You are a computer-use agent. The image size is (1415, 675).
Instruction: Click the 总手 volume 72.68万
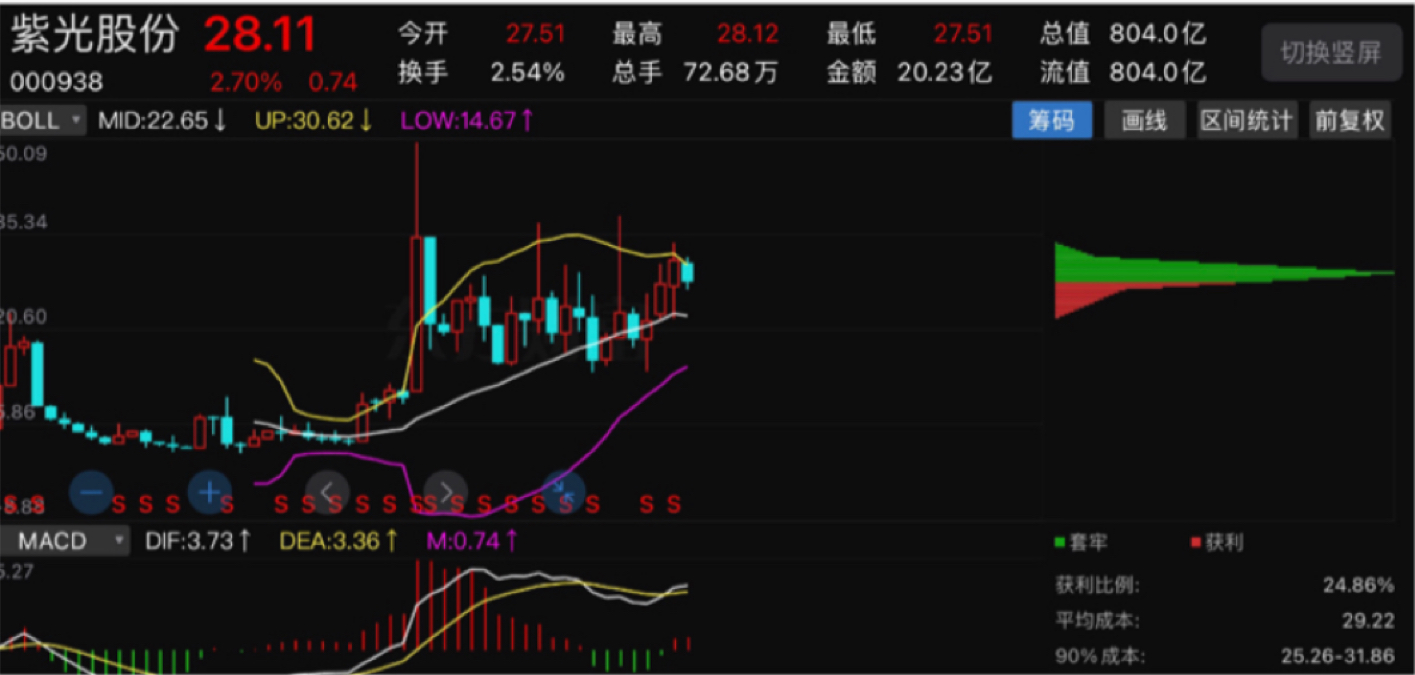[x=731, y=72]
